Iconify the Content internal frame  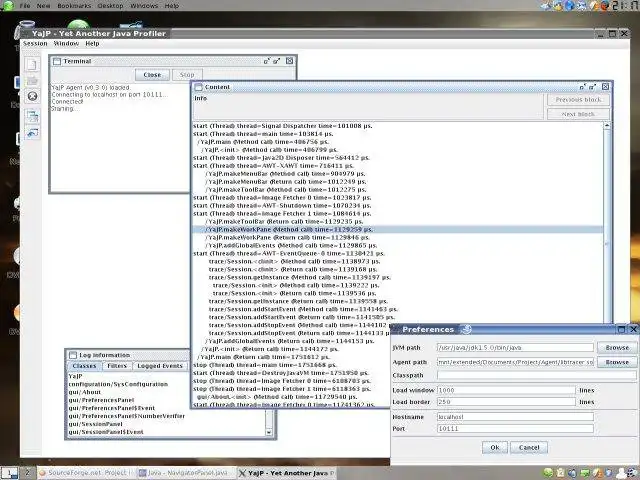pyautogui.click(x=582, y=87)
